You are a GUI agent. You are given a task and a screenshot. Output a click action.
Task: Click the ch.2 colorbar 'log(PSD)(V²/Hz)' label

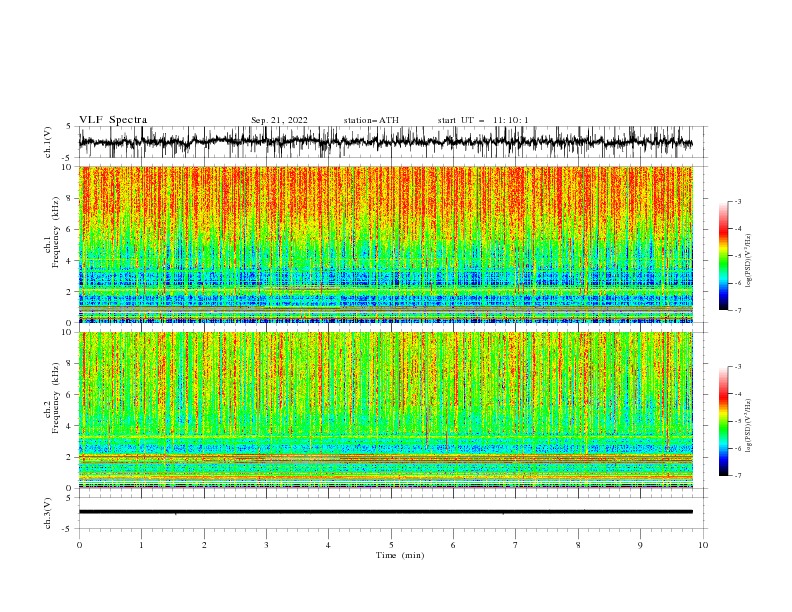[748, 426]
